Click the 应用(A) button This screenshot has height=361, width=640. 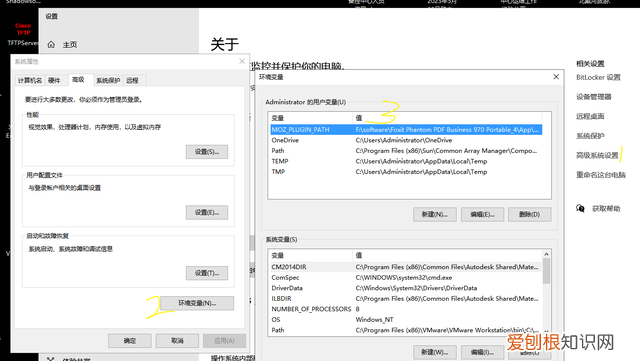(224, 341)
